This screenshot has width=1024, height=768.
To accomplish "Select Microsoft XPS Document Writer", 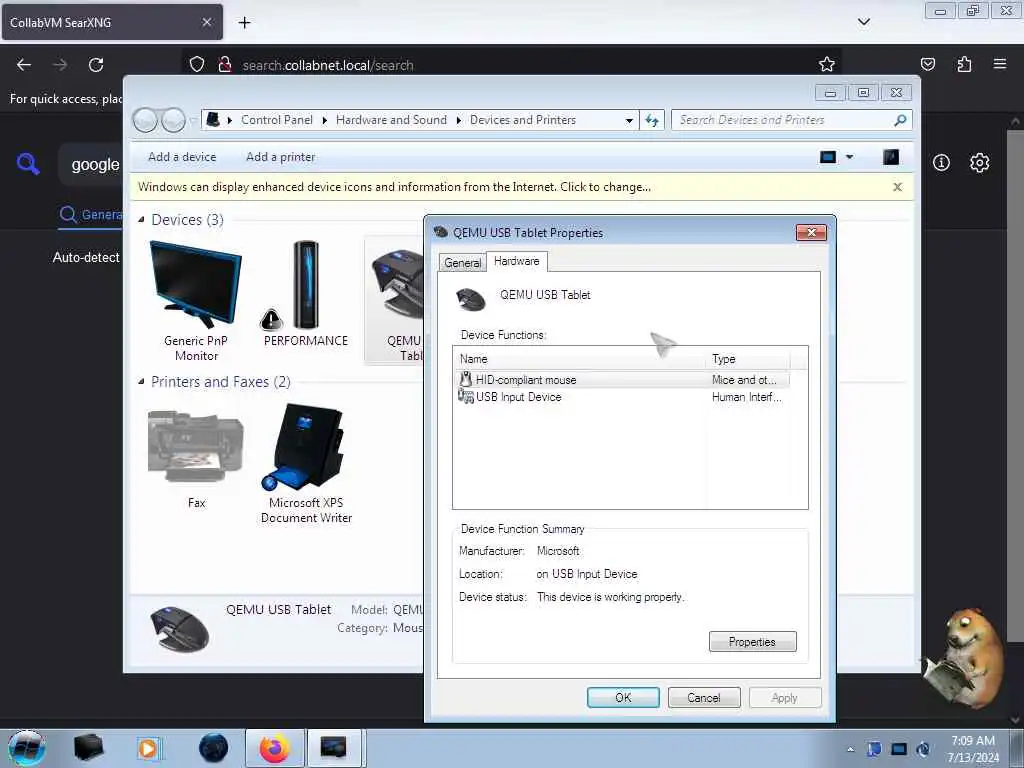I will pos(306,463).
